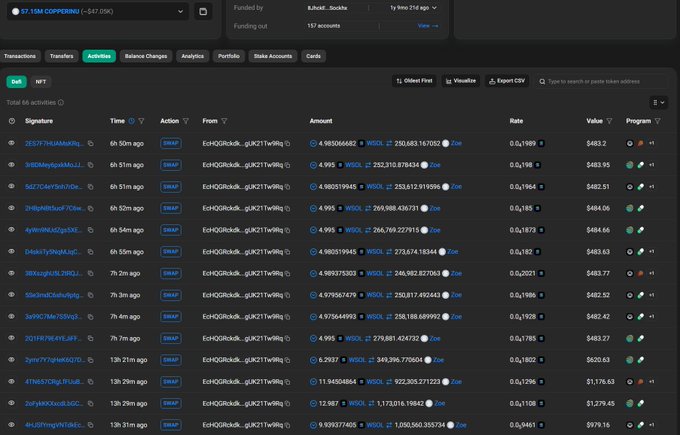This screenshot has height=435, width=680.
Task: Expand the Funded by 1y 9mo 21d ago chevron
Action: pos(434,8)
